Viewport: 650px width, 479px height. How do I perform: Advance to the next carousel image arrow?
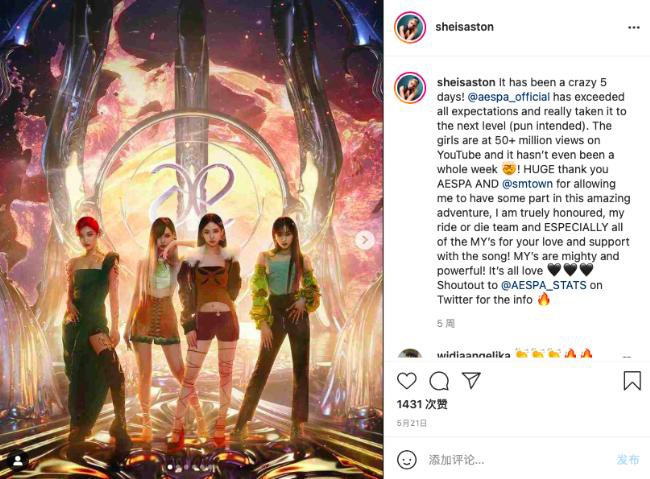click(365, 240)
